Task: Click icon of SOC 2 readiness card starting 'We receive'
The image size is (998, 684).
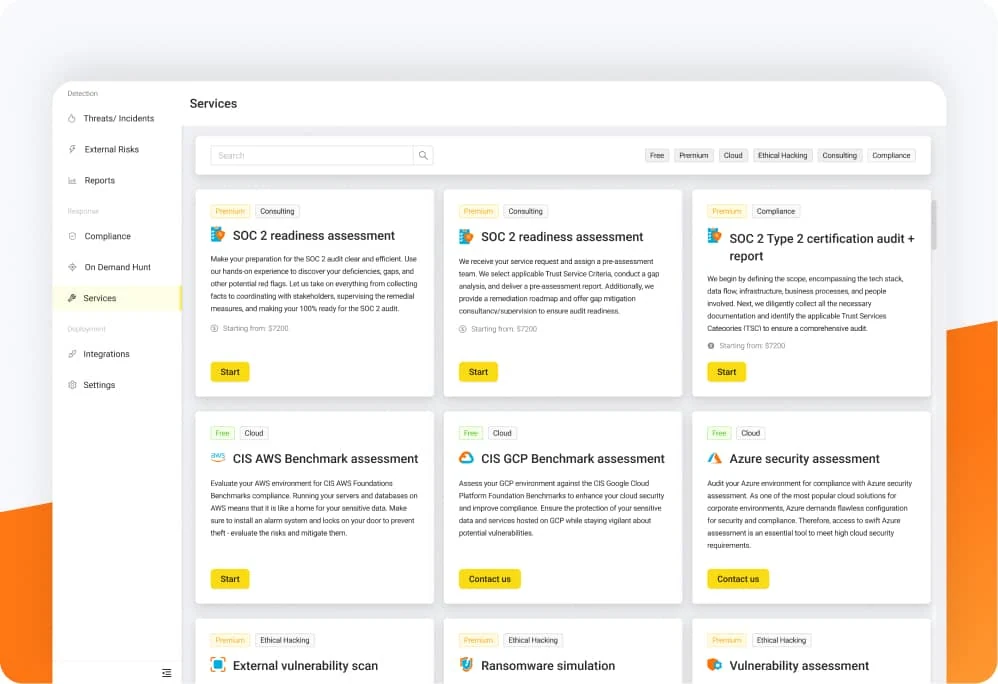Action: coord(467,237)
